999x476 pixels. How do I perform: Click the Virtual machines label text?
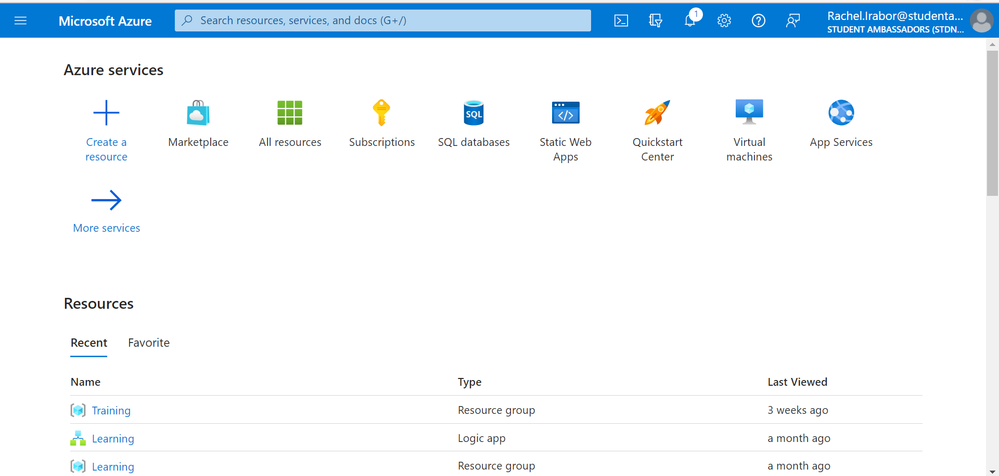click(749, 149)
